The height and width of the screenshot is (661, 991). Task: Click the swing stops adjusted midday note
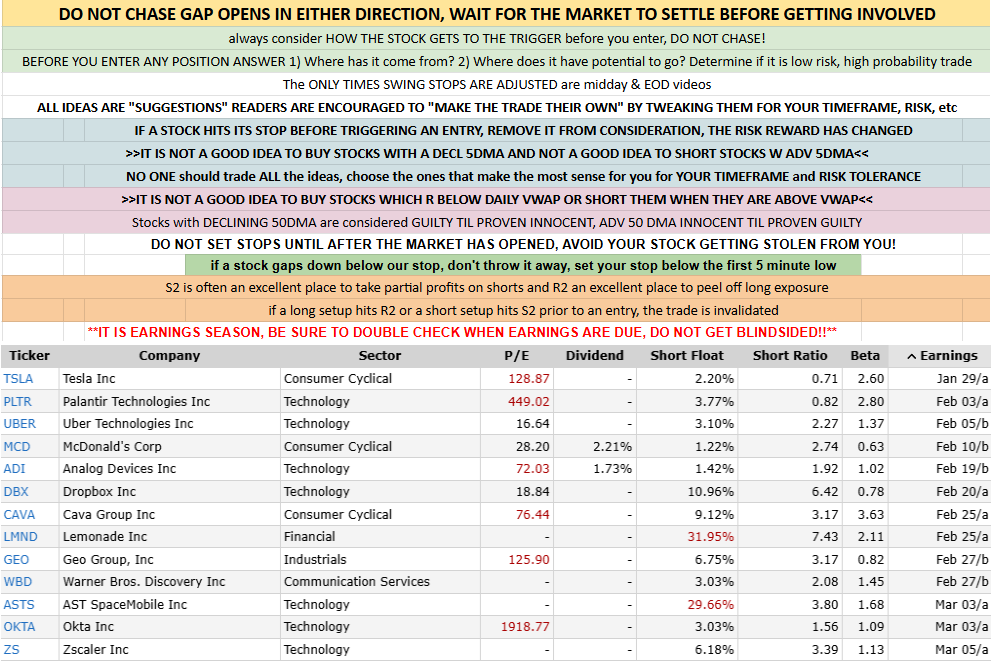pyautogui.click(x=497, y=85)
